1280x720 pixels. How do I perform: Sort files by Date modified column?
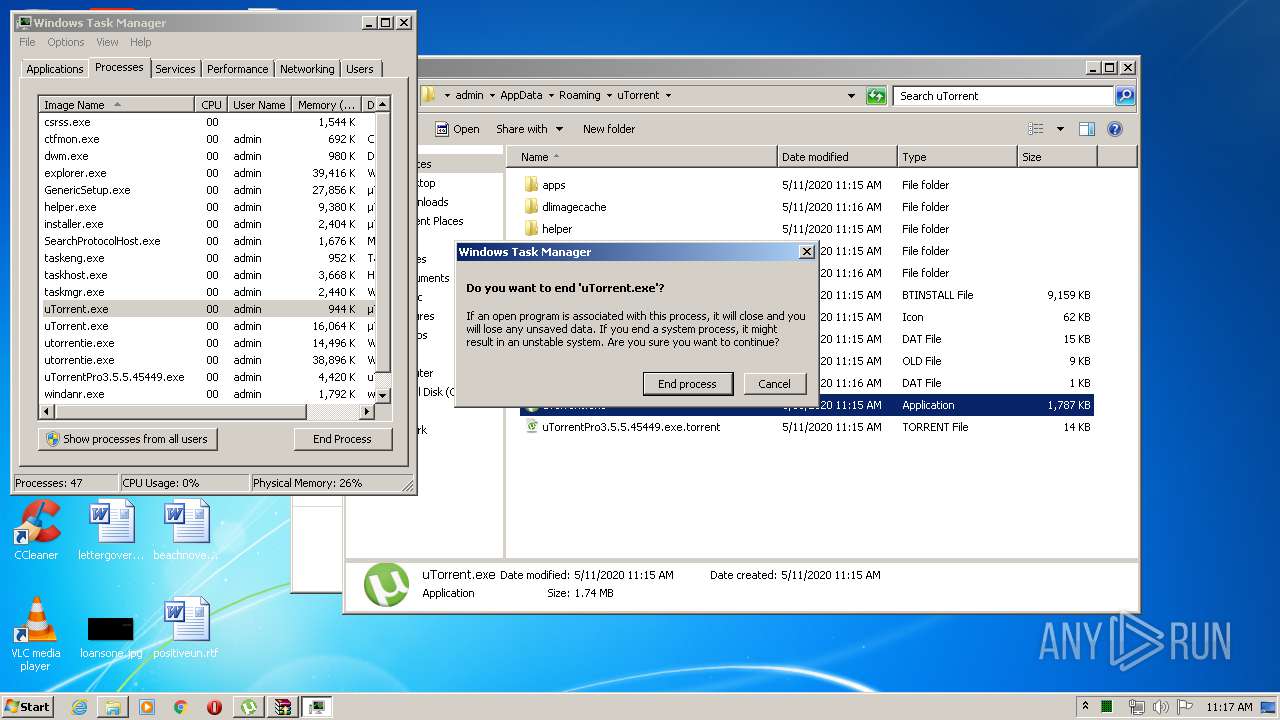(x=837, y=157)
